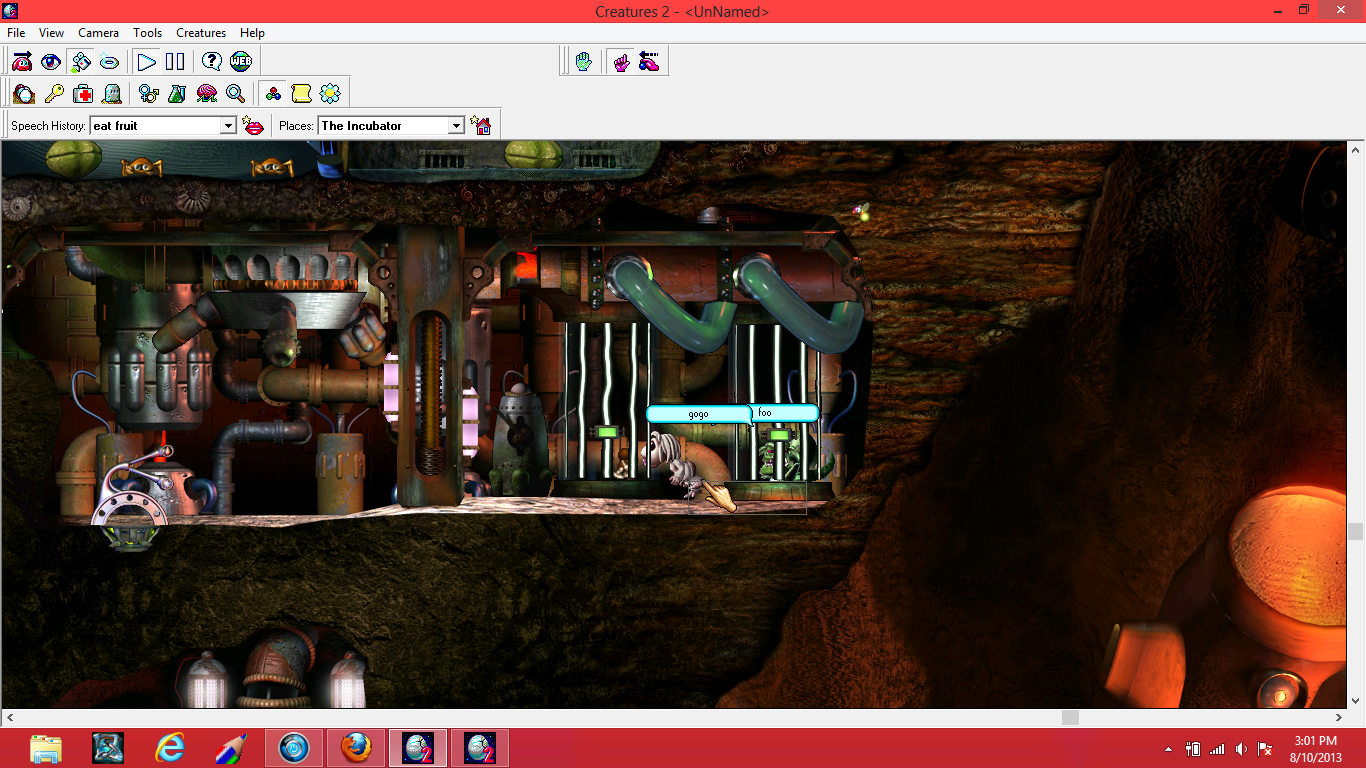The image size is (1366, 768).
Task: Click the eye creature-view icon
Action: click(51, 62)
